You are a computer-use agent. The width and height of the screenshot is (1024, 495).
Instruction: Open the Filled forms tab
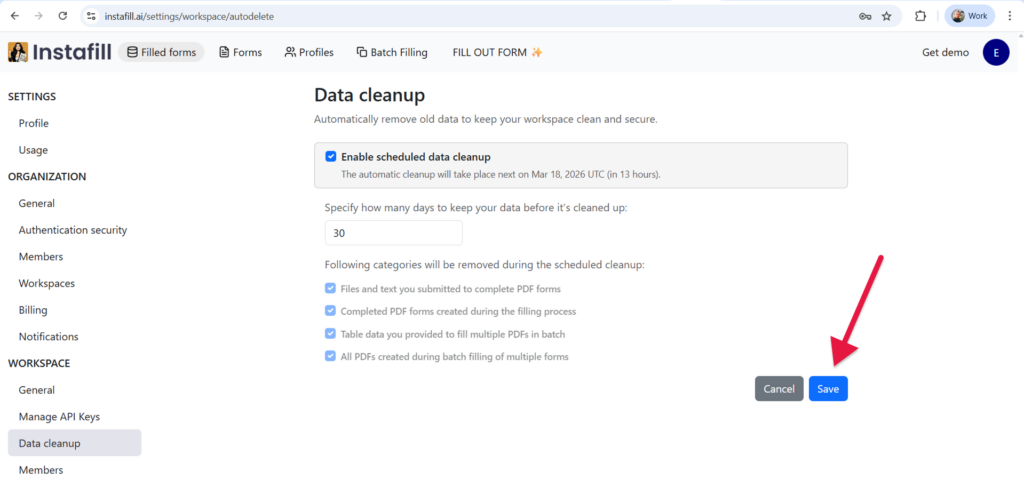[x=161, y=52]
